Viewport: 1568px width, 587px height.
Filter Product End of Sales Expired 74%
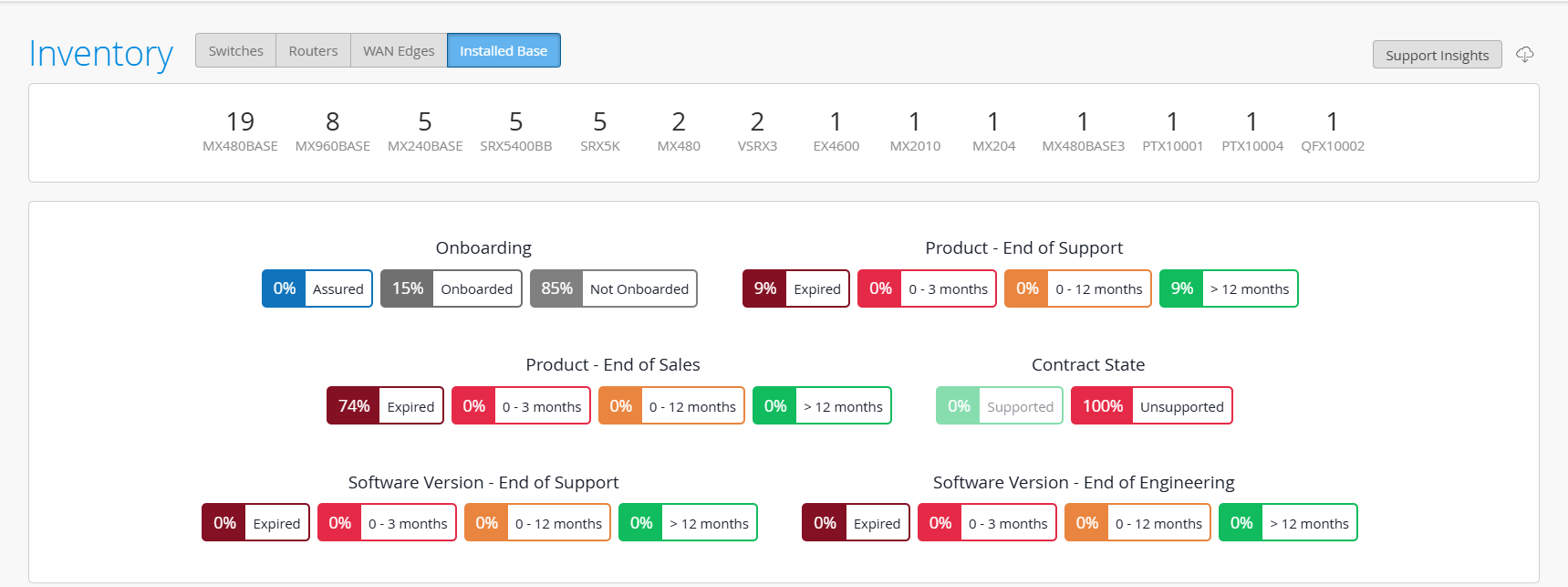385,406
